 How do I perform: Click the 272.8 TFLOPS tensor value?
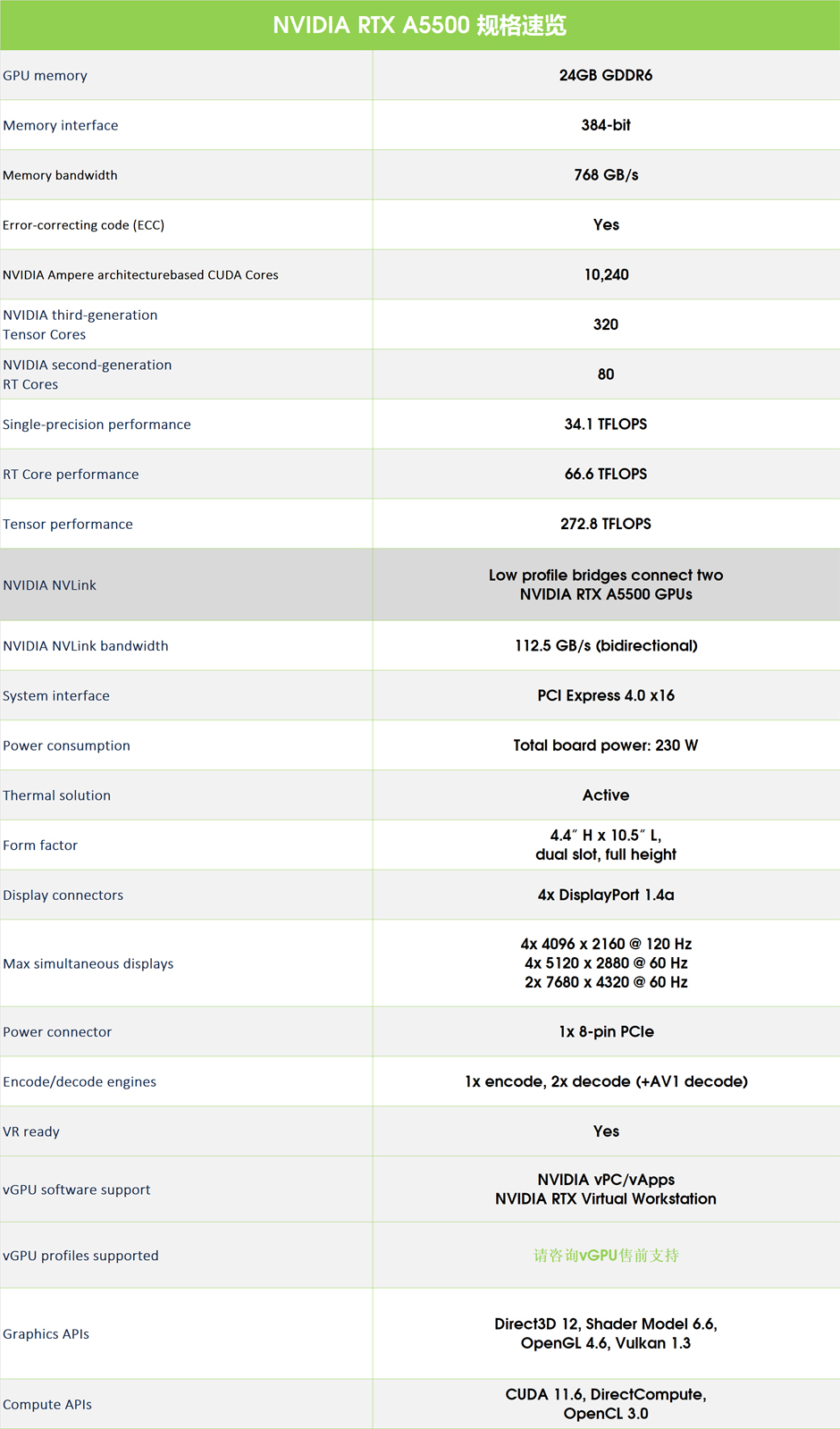[606, 524]
